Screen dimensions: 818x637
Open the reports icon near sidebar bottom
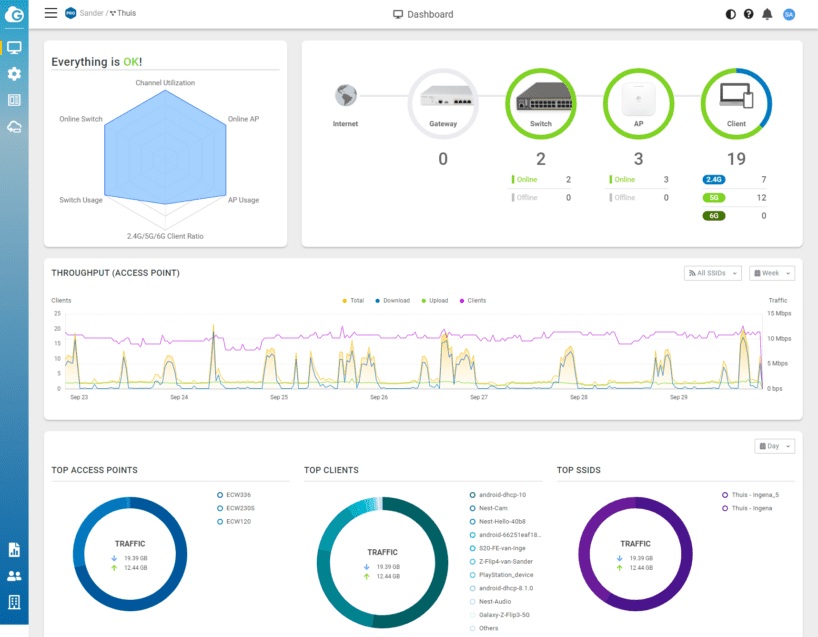13,549
